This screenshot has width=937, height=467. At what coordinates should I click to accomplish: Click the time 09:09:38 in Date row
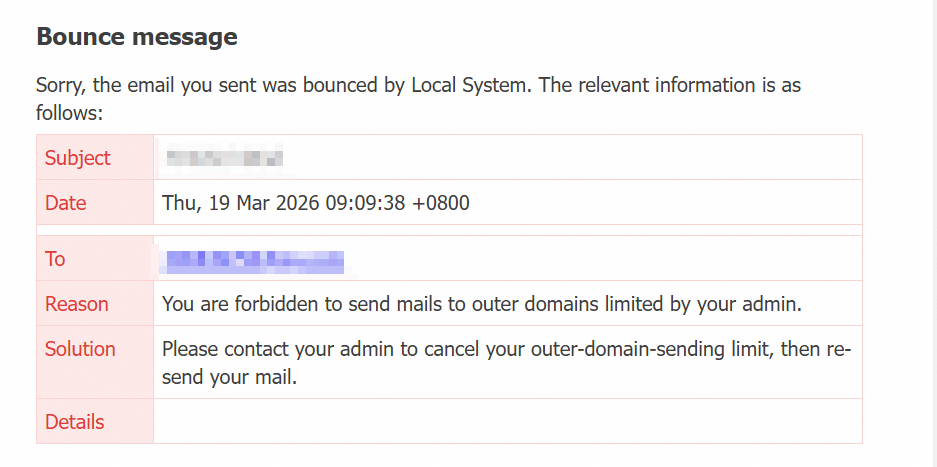[x=366, y=203]
